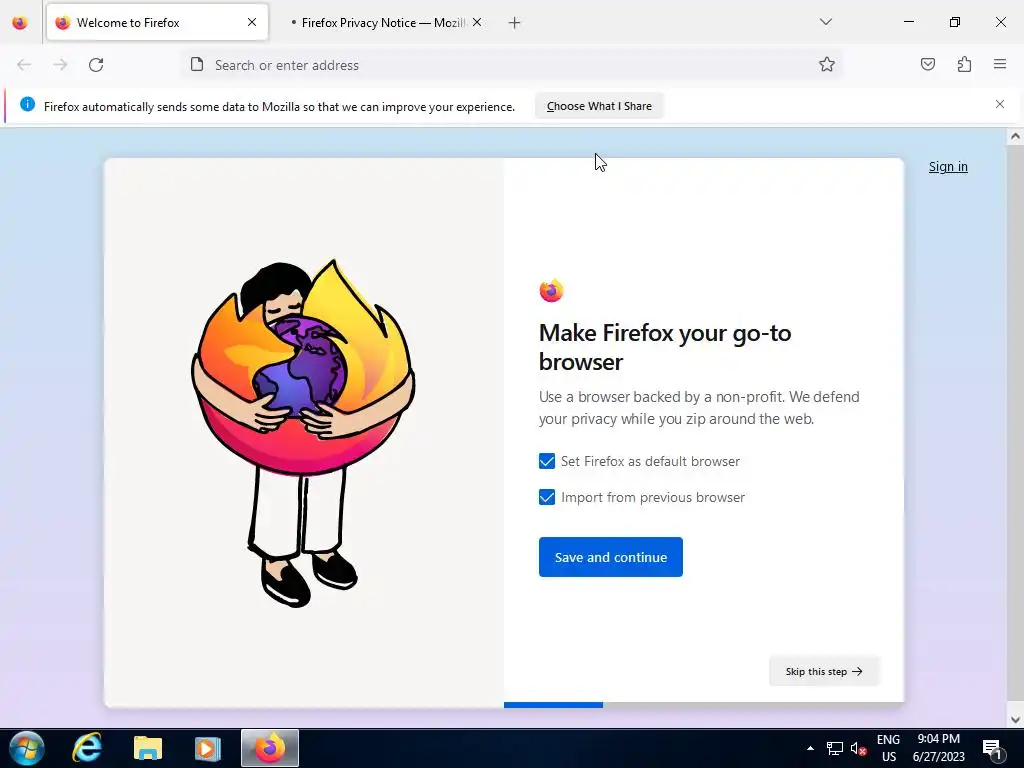Click Choose What I Share button
The image size is (1024, 768).
tap(599, 106)
